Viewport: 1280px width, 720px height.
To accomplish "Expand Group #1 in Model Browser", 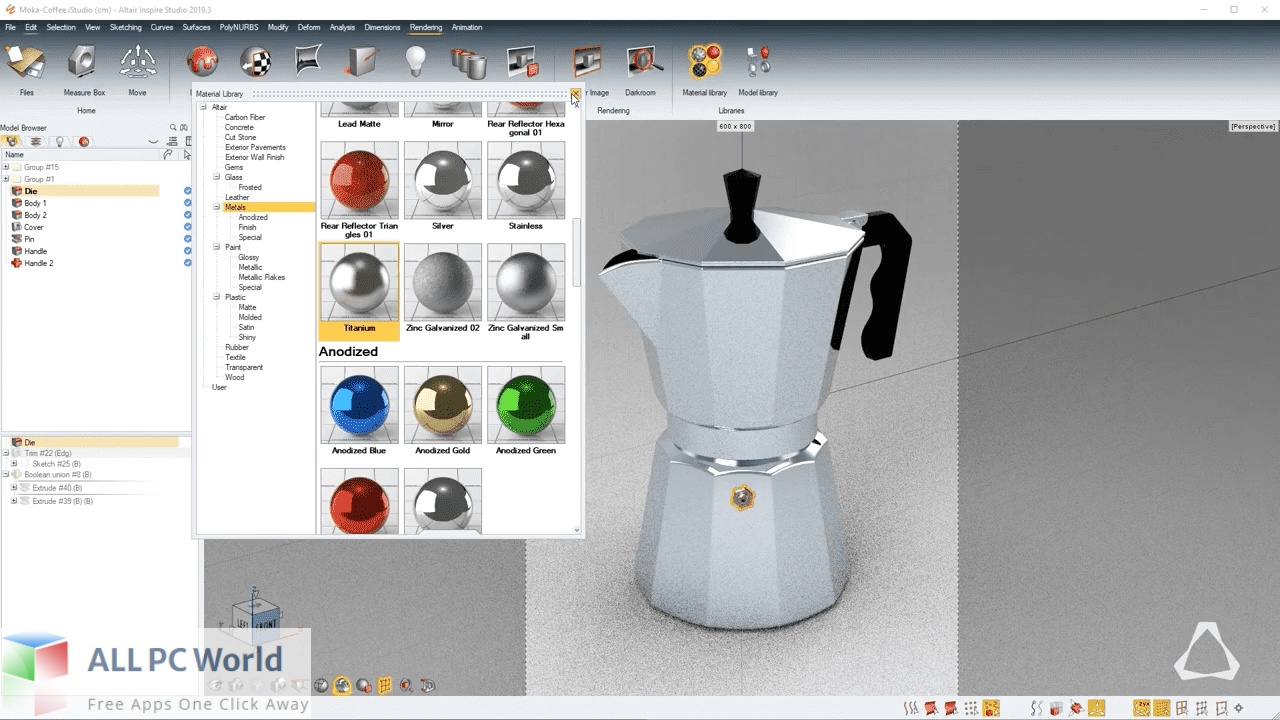I will click(6, 179).
